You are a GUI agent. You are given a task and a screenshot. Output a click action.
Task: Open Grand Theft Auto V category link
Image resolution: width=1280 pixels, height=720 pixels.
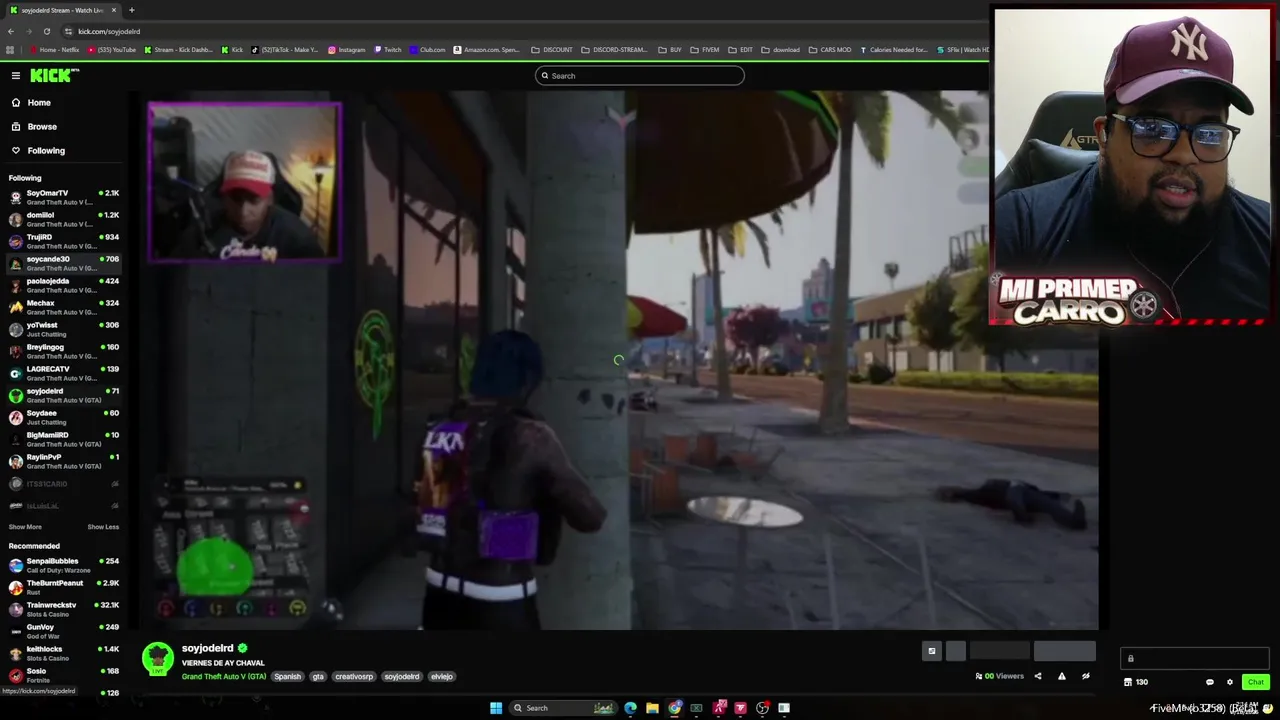click(224, 677)
